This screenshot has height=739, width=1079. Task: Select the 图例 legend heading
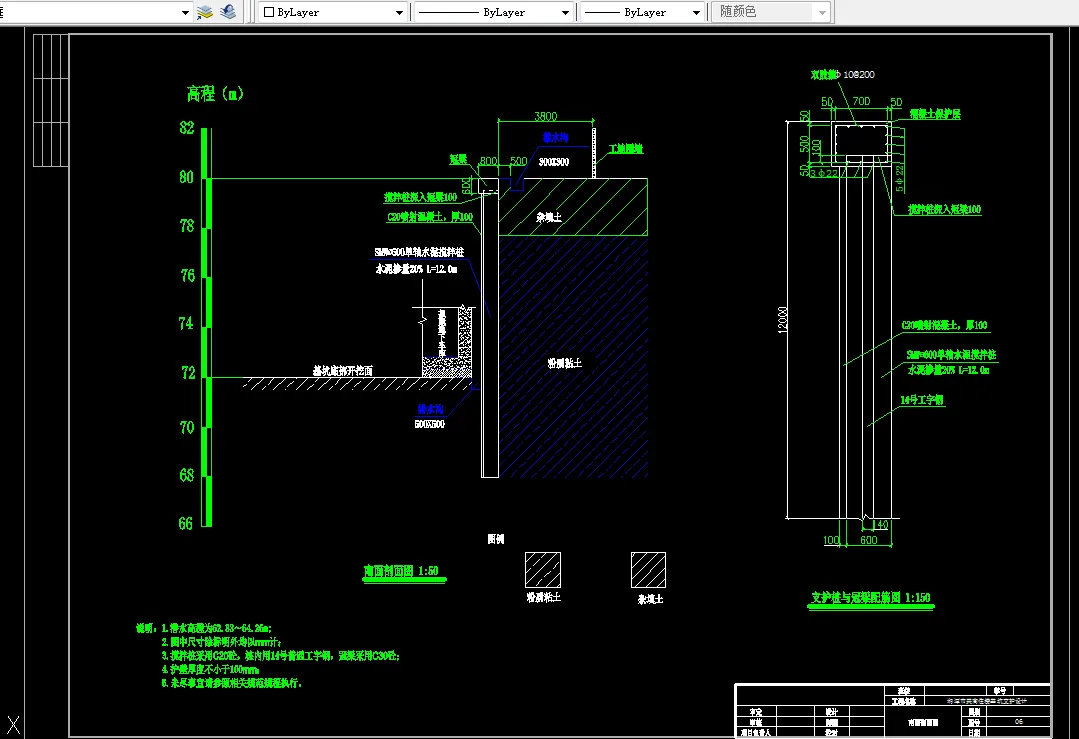tap(495, 539)
